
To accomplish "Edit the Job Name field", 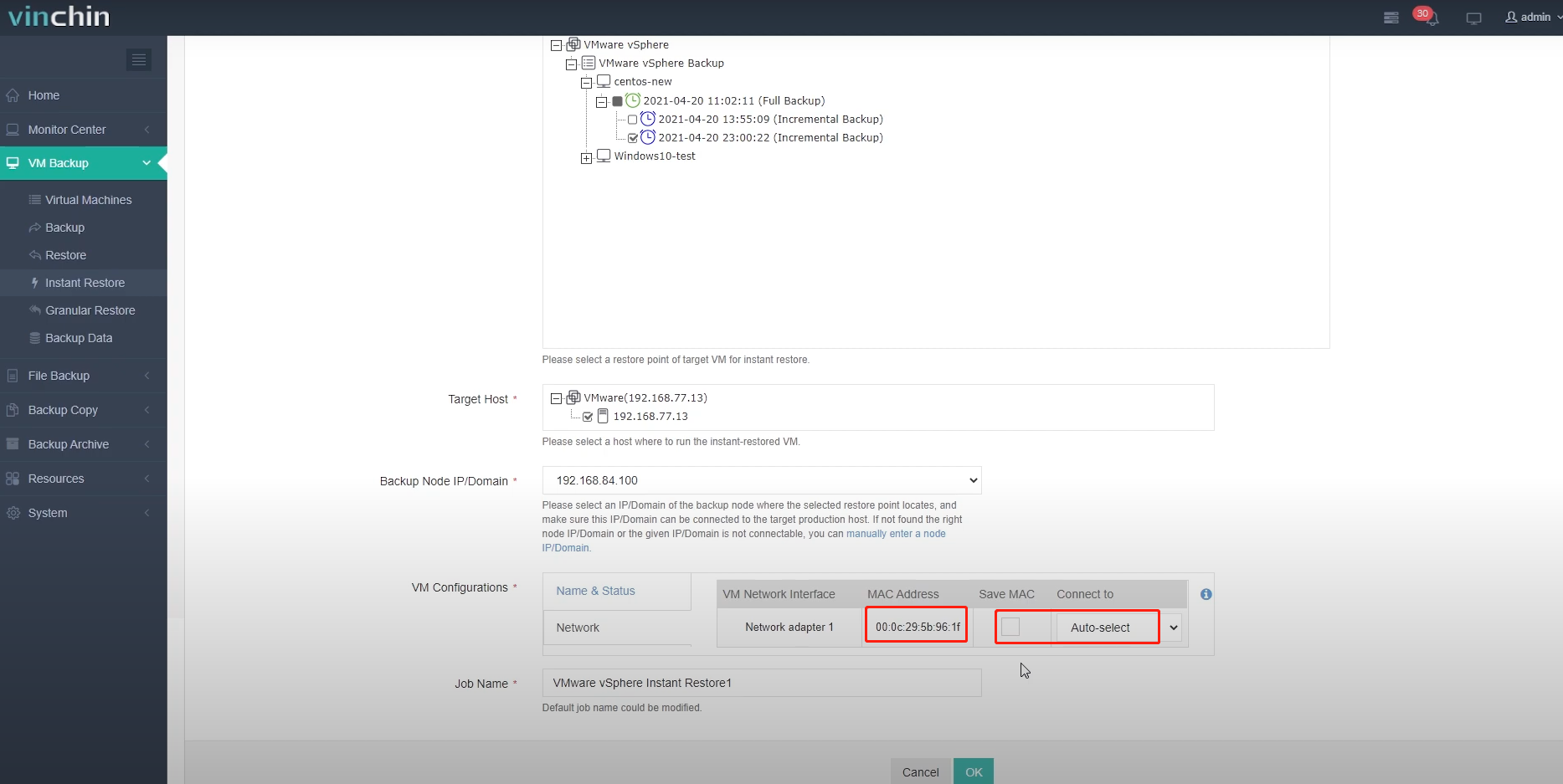I will (x=762, y=683).
